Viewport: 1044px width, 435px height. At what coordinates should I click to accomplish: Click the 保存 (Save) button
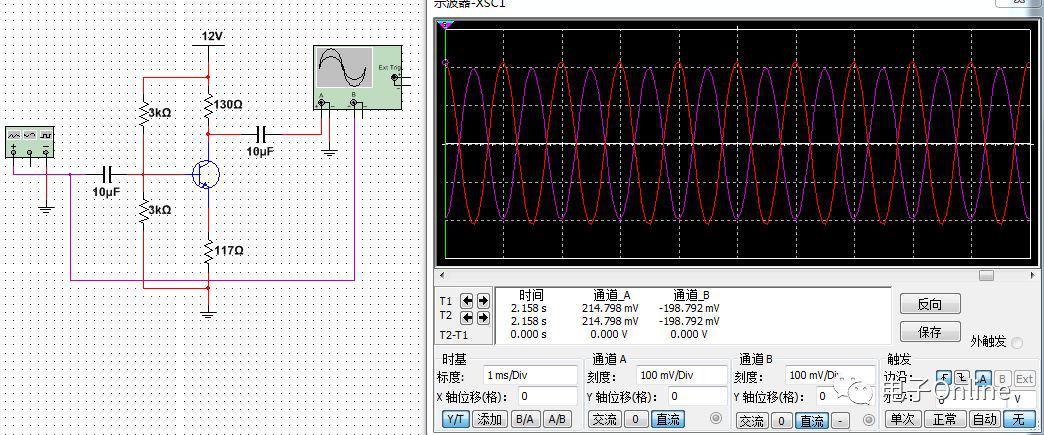pos(930,331)
